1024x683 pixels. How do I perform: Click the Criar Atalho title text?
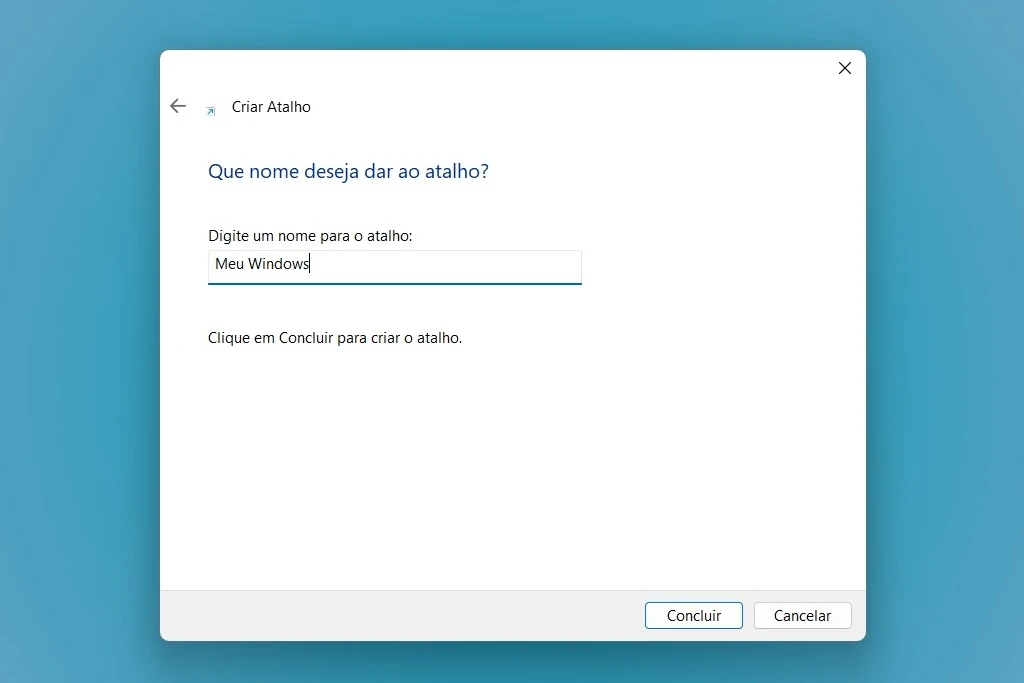click(x=271, y=106)
